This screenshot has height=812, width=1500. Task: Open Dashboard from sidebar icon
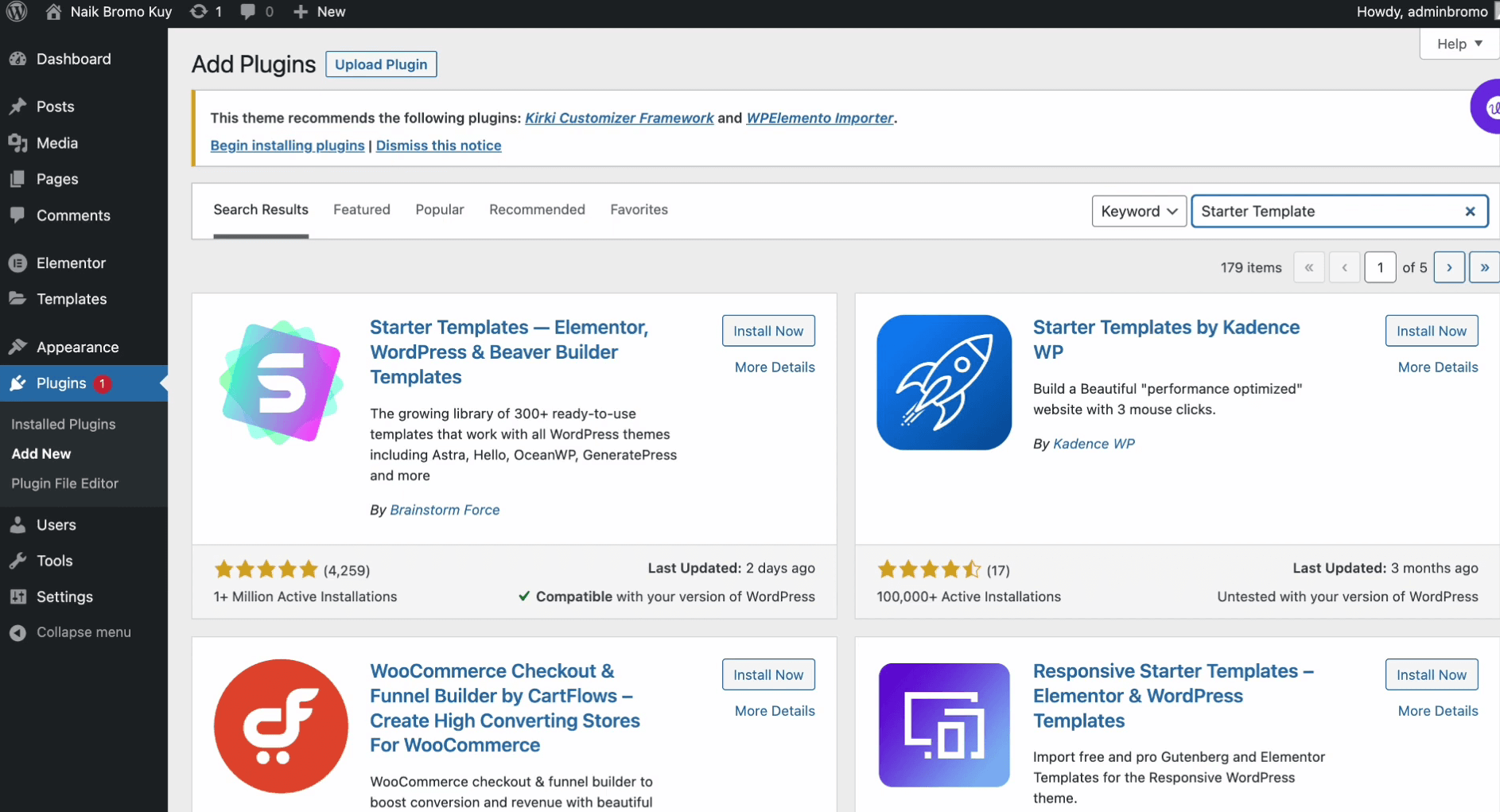pyautogui.click(x=17, y=59)
